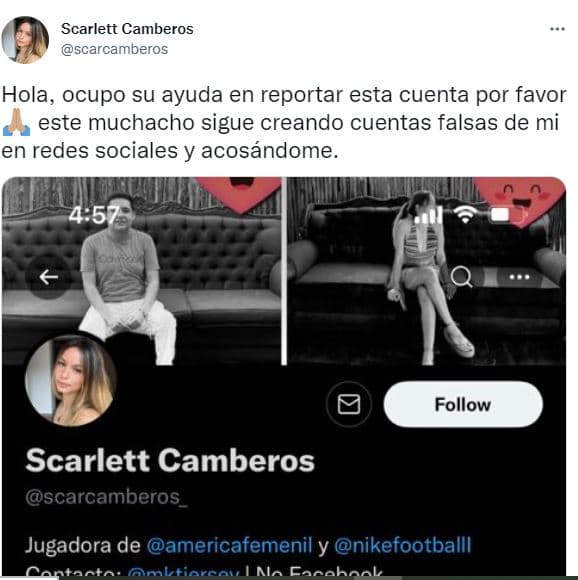Click the envelope message icon
Viewport: 578px width, 580px height.
coord(349,404)
